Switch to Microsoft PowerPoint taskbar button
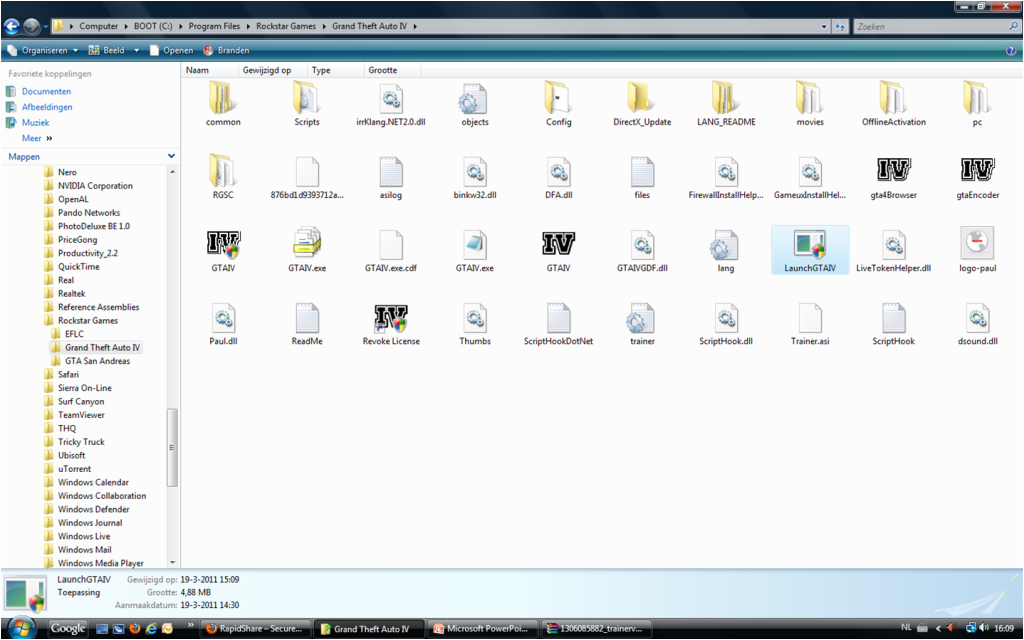The height and width of the screenshot is (640, 1024). coord(483,629)
